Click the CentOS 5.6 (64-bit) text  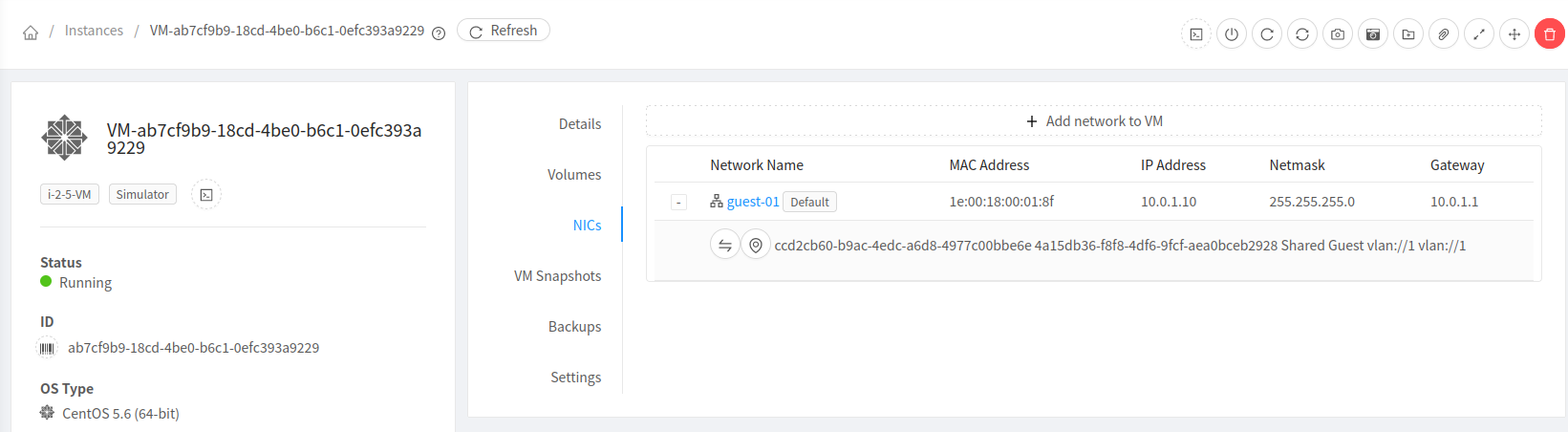[x=120, y=414]
